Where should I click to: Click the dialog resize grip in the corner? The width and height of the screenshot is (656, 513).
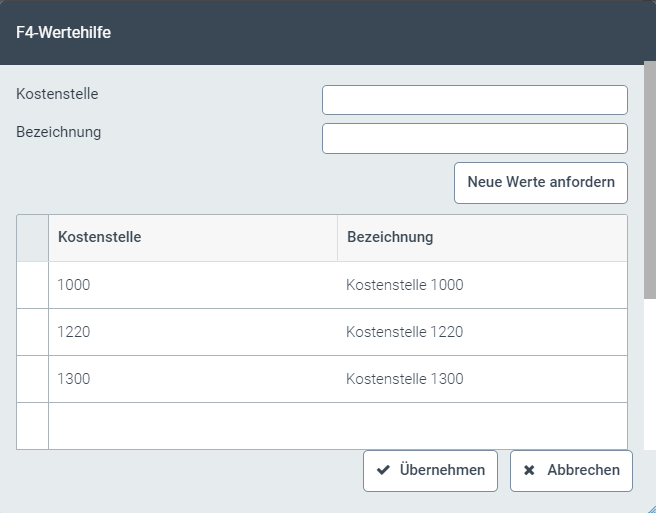651,508
